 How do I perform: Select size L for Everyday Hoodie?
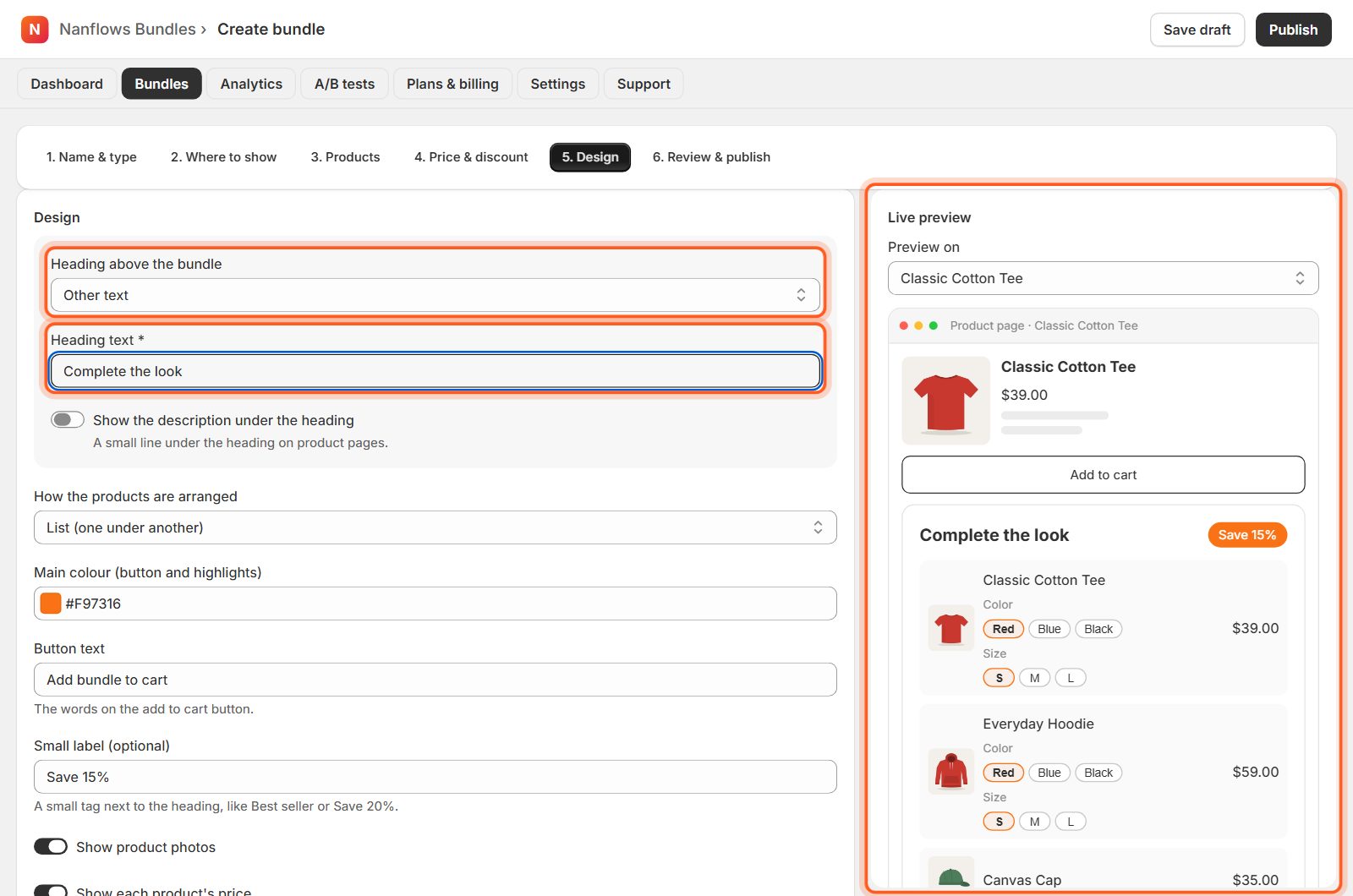pyautogui.click(x=1071, y=822)
